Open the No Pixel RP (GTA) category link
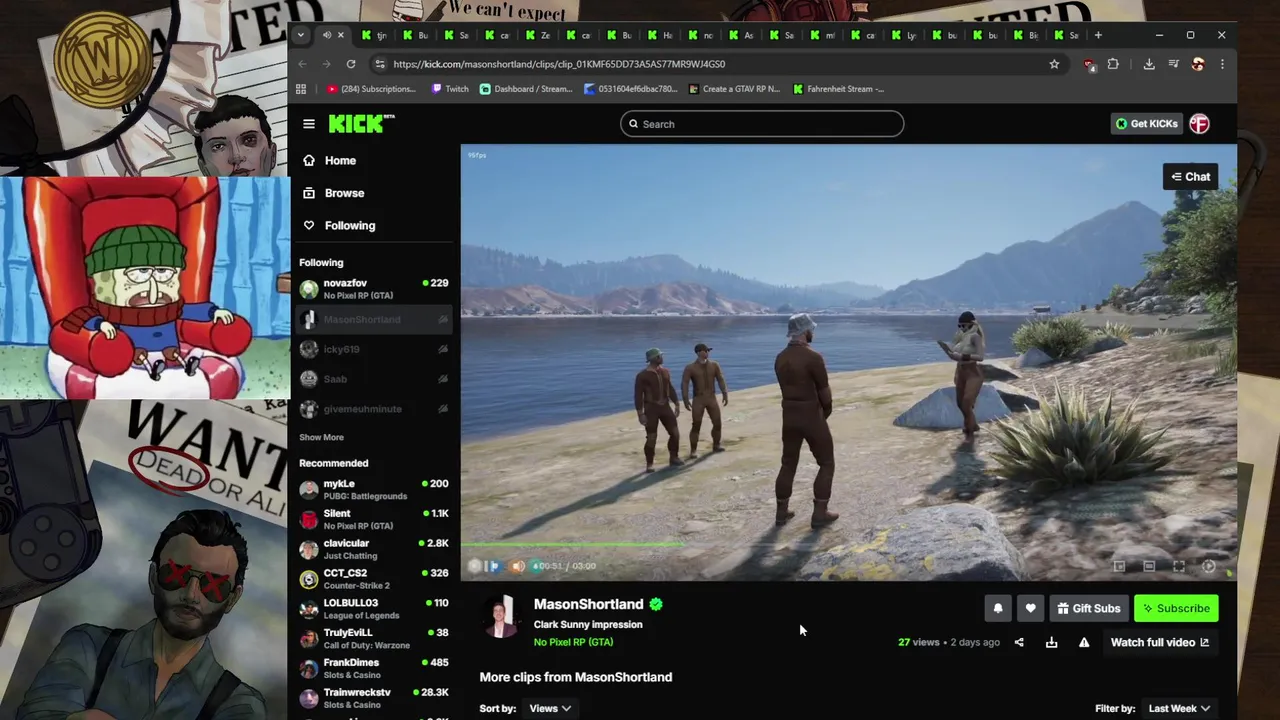 [x=573, y=642]
